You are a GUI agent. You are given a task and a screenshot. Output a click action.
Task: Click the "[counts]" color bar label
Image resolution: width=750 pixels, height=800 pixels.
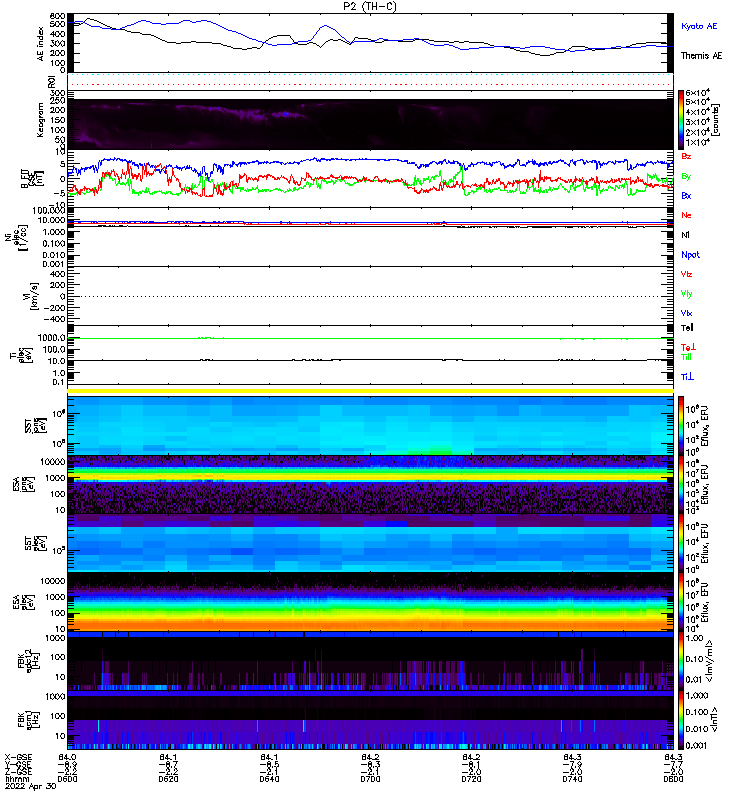pos(716,120)
